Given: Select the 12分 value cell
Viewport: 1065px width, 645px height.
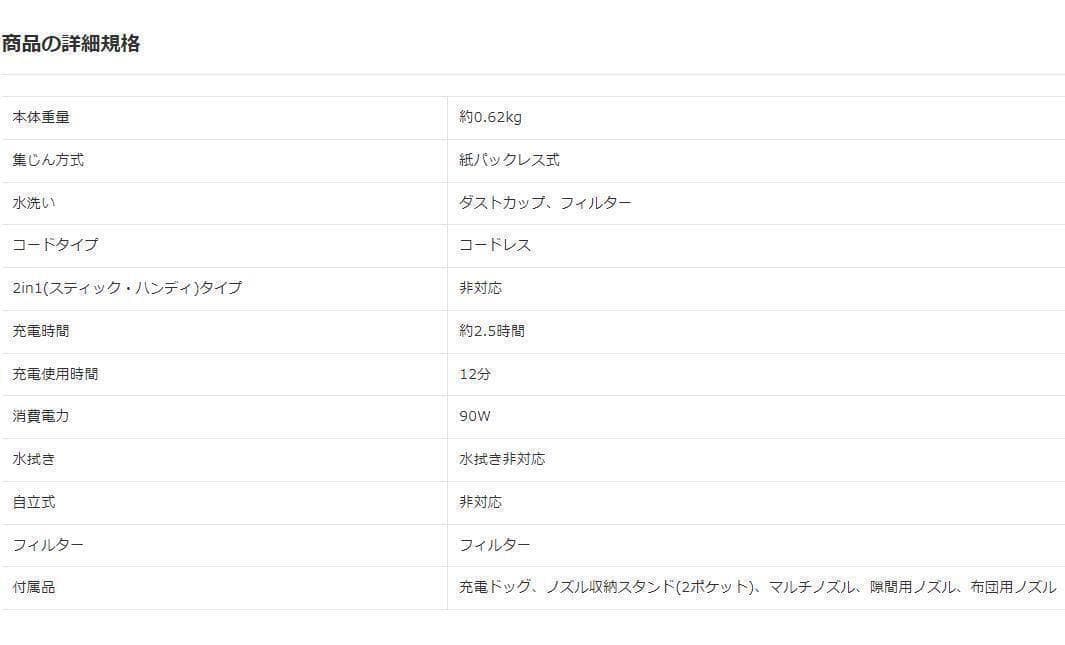Looking at the screenshot, I should 475,374.
